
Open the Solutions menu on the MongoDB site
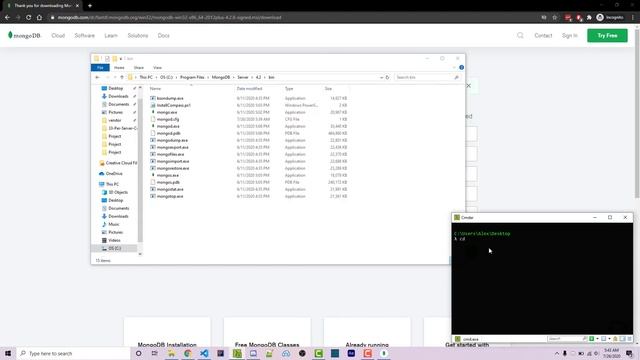tap(138, 36)
